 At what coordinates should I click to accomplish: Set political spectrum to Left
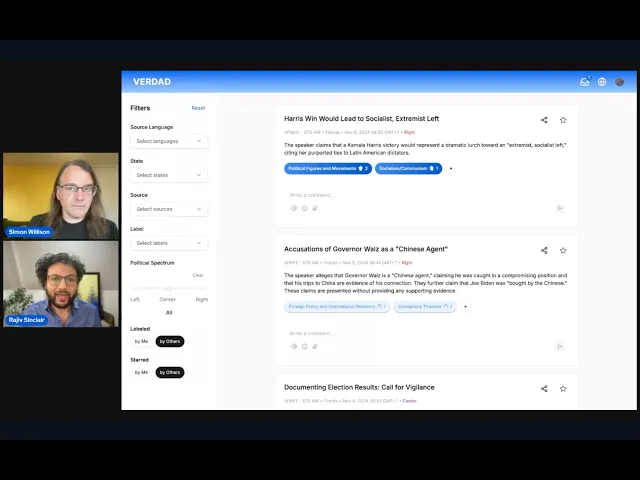135,300
